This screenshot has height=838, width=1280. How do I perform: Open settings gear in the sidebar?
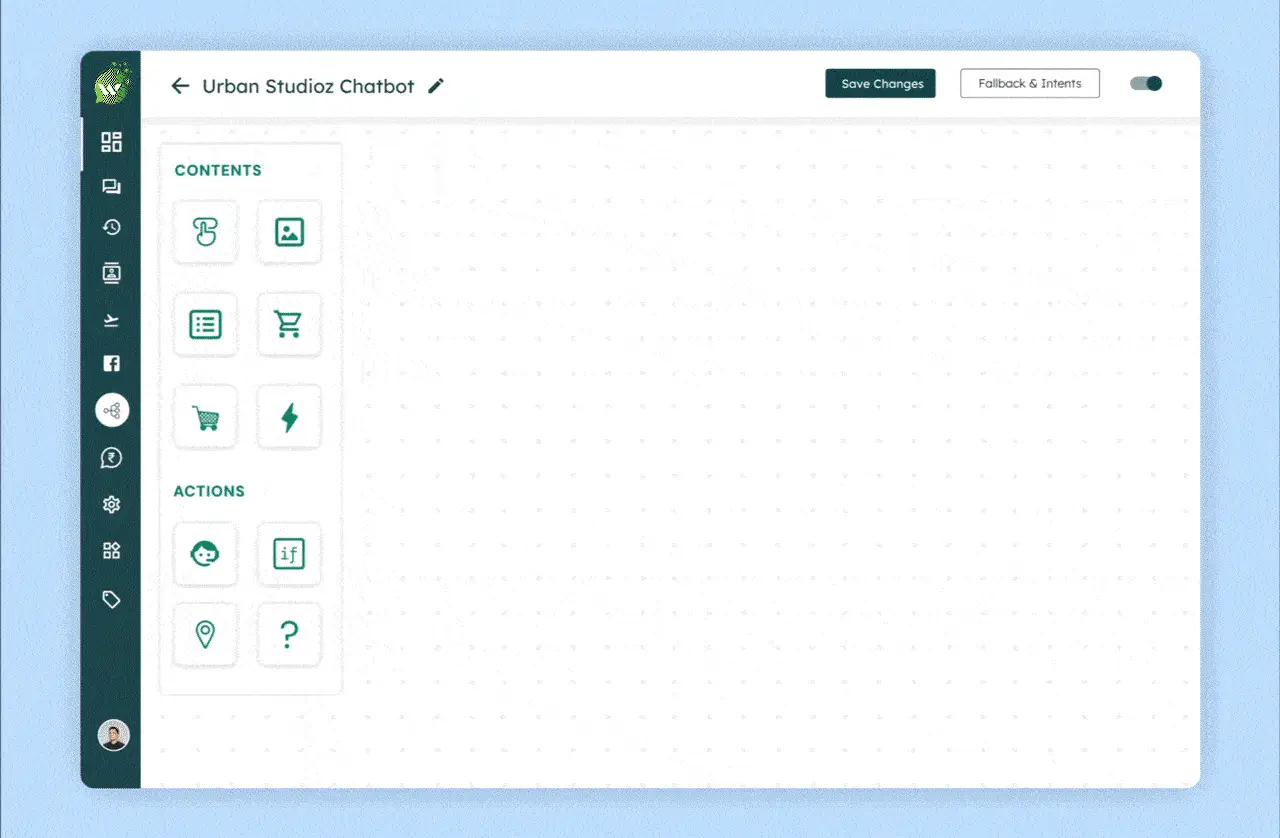click(x=111, y=505)
